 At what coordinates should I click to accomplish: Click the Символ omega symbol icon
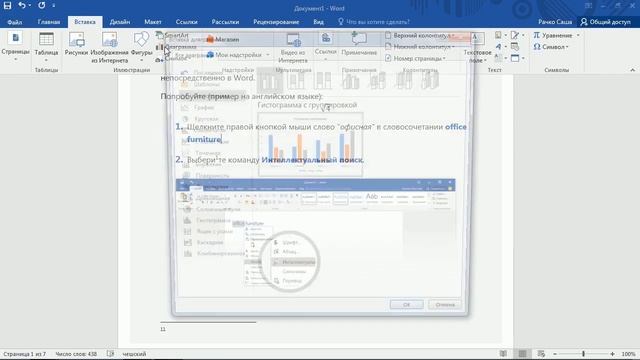[x=537, y=47]
